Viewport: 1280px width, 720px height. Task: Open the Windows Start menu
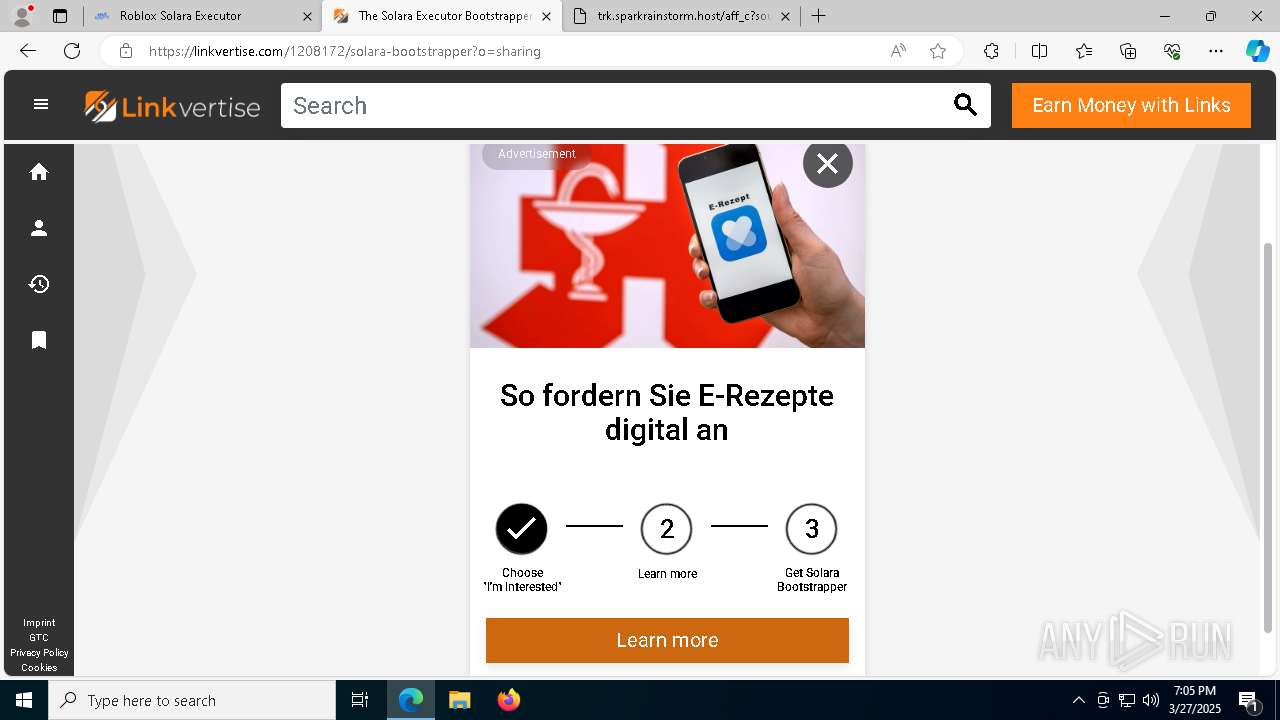[x=24, y=700]
